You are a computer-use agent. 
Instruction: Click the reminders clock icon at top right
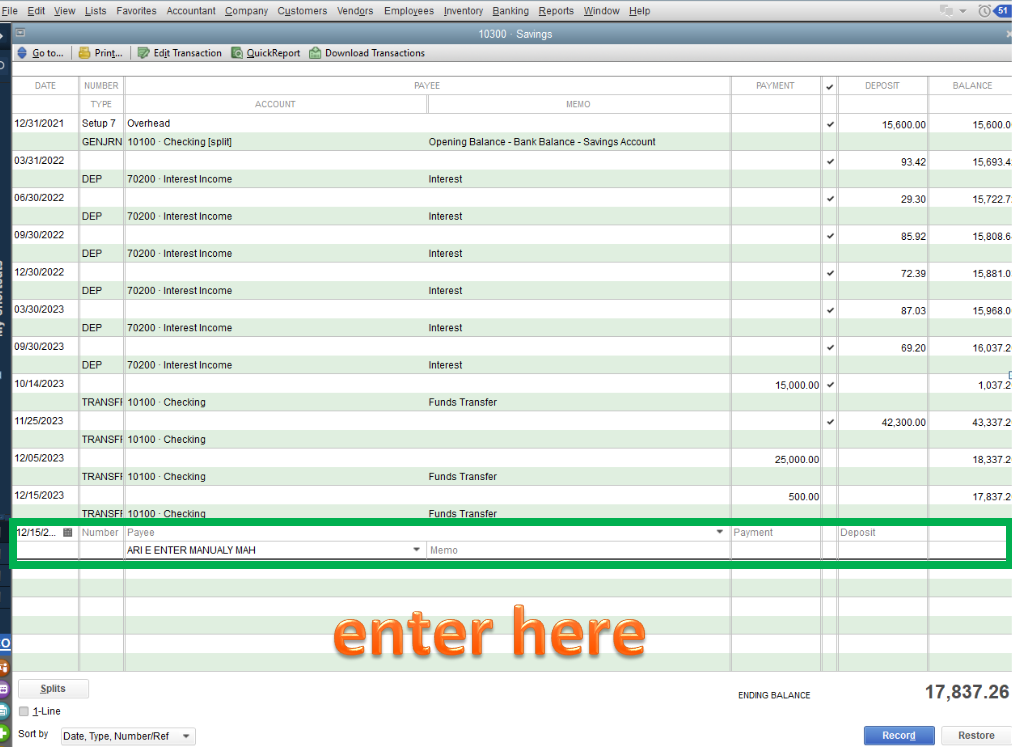tap(984, 11)
